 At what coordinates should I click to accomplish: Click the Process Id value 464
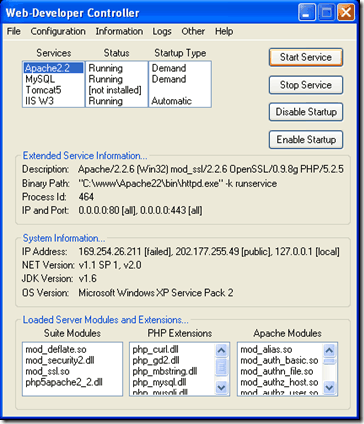[86, 197]
